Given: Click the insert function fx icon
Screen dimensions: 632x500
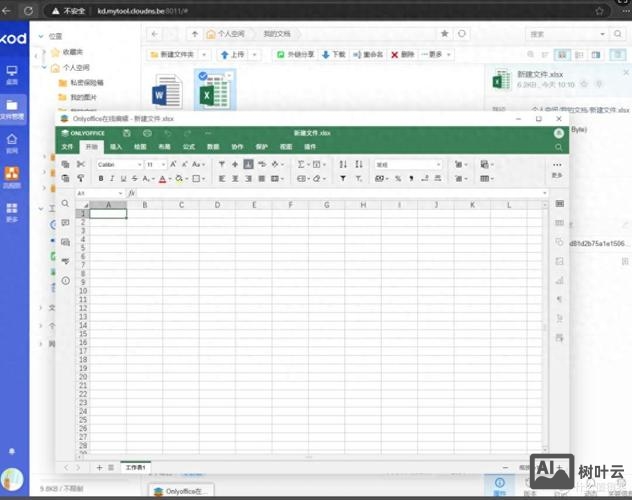Looking at the screenshot, I should (131, 193).
